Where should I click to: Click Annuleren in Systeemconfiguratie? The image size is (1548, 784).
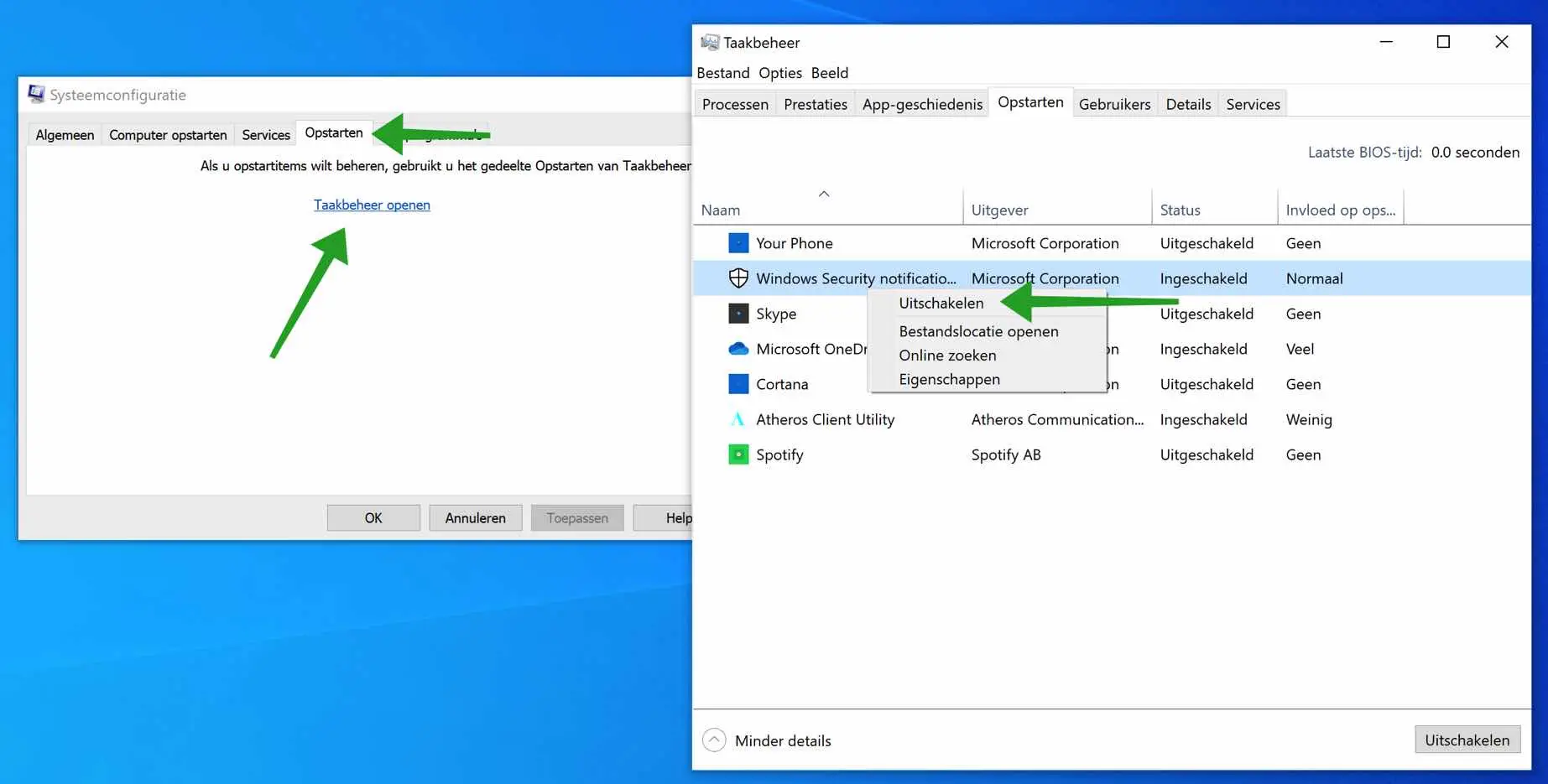point(475,518)
